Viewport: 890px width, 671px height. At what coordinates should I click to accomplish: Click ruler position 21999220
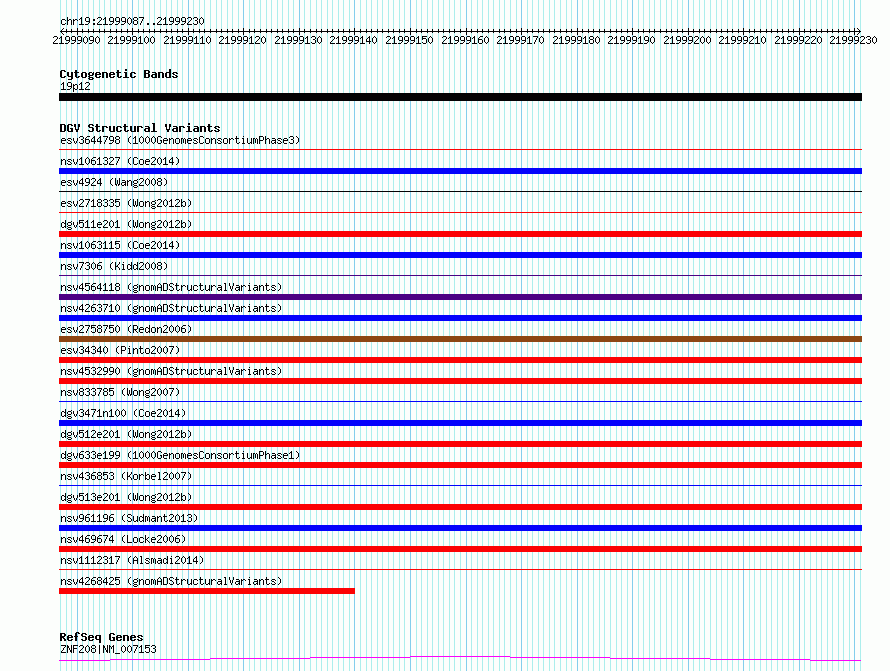click(x=798, y=40)
